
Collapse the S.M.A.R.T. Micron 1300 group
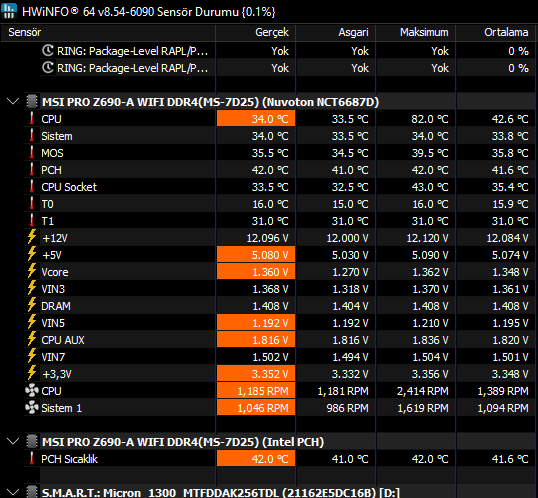[x=13, y=492]
